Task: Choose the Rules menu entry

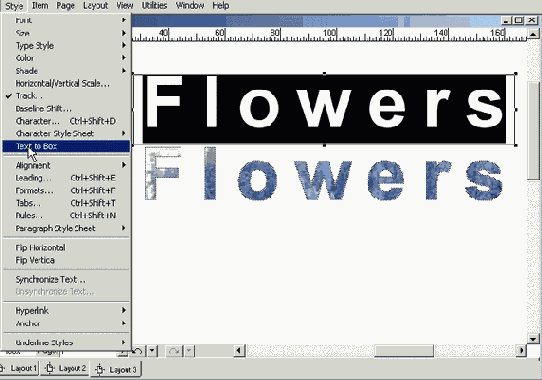Action: (x=66, y=215)
